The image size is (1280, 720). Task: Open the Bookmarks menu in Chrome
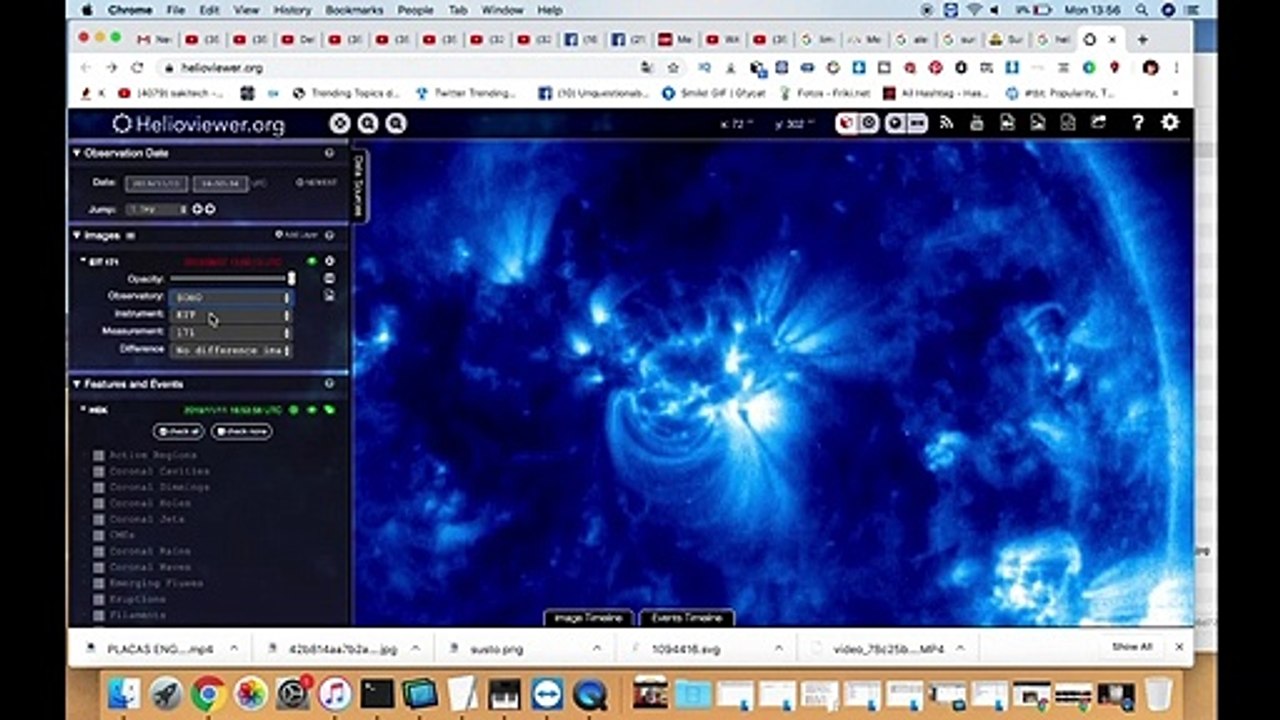click(x=354, y=10)
